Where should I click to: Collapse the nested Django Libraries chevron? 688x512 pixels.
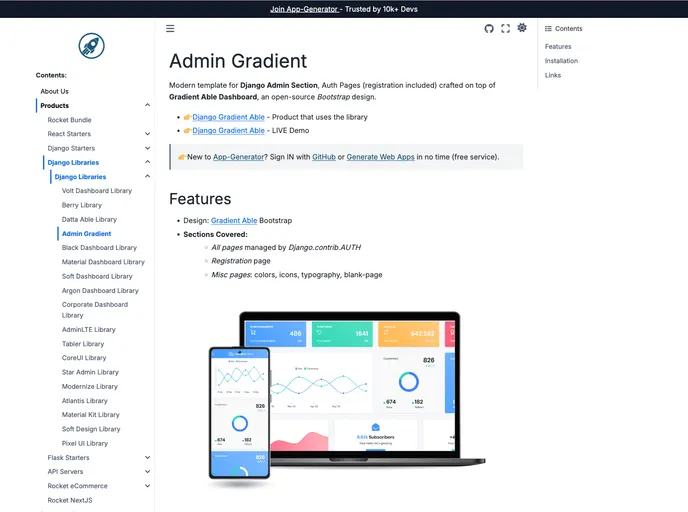click(x=147, y=176)
